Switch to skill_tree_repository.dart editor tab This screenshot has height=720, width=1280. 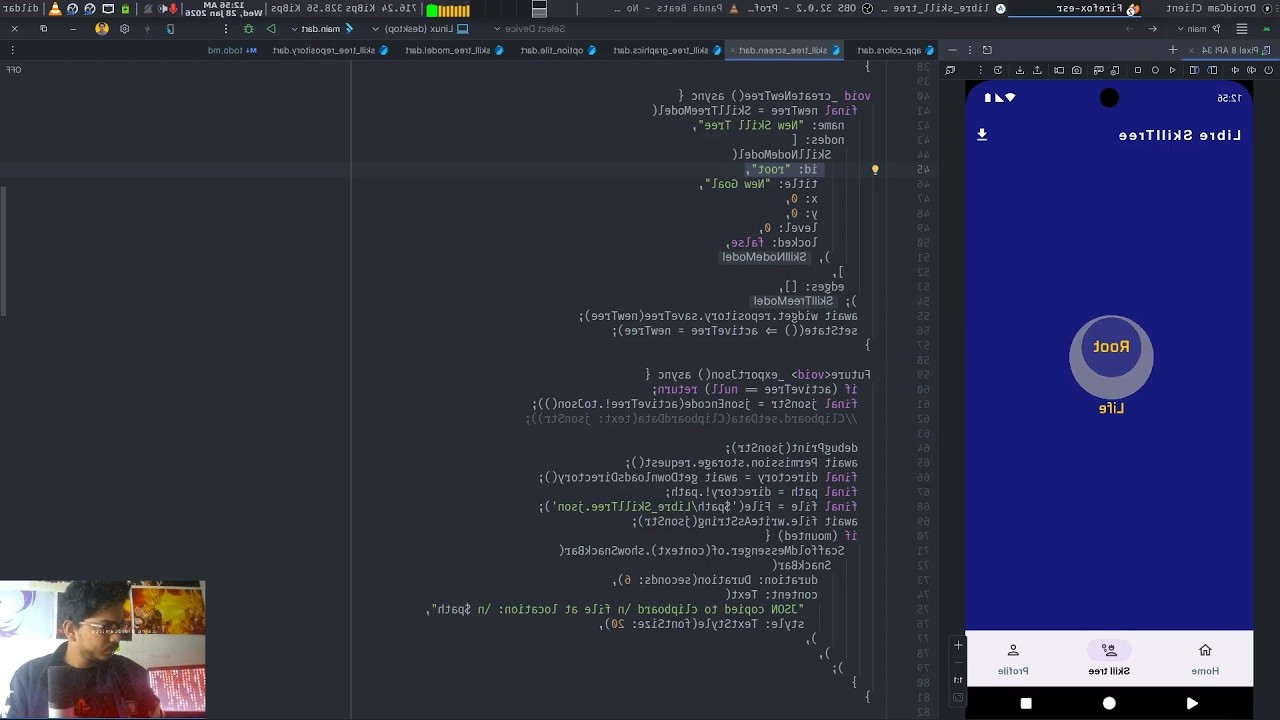(330, 50)
